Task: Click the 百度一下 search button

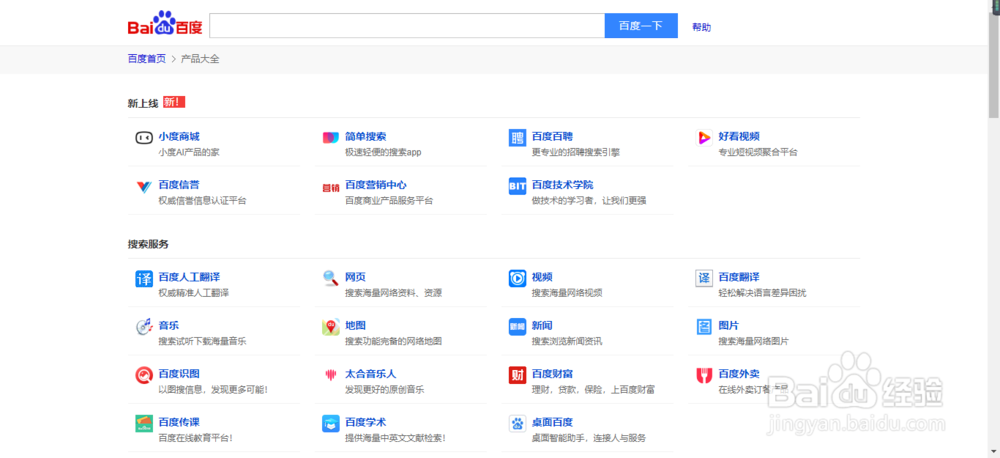Action: [641, 26]
